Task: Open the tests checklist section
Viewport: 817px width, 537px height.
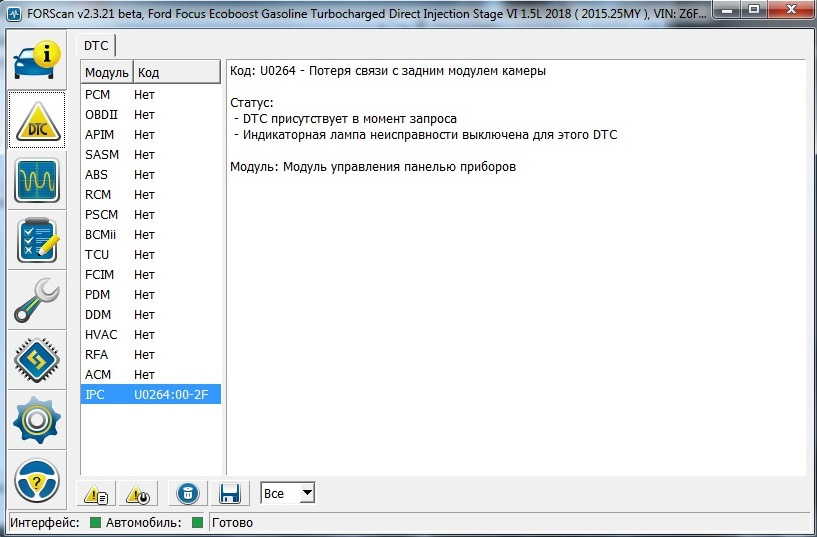Action: click(37, 240)
